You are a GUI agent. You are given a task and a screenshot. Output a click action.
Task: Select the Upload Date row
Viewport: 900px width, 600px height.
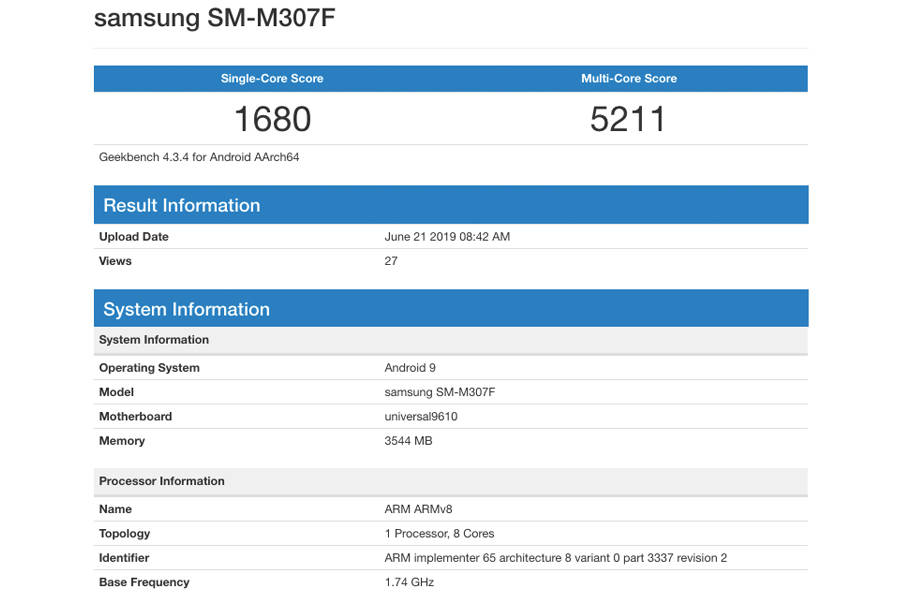tap(134, 237)
